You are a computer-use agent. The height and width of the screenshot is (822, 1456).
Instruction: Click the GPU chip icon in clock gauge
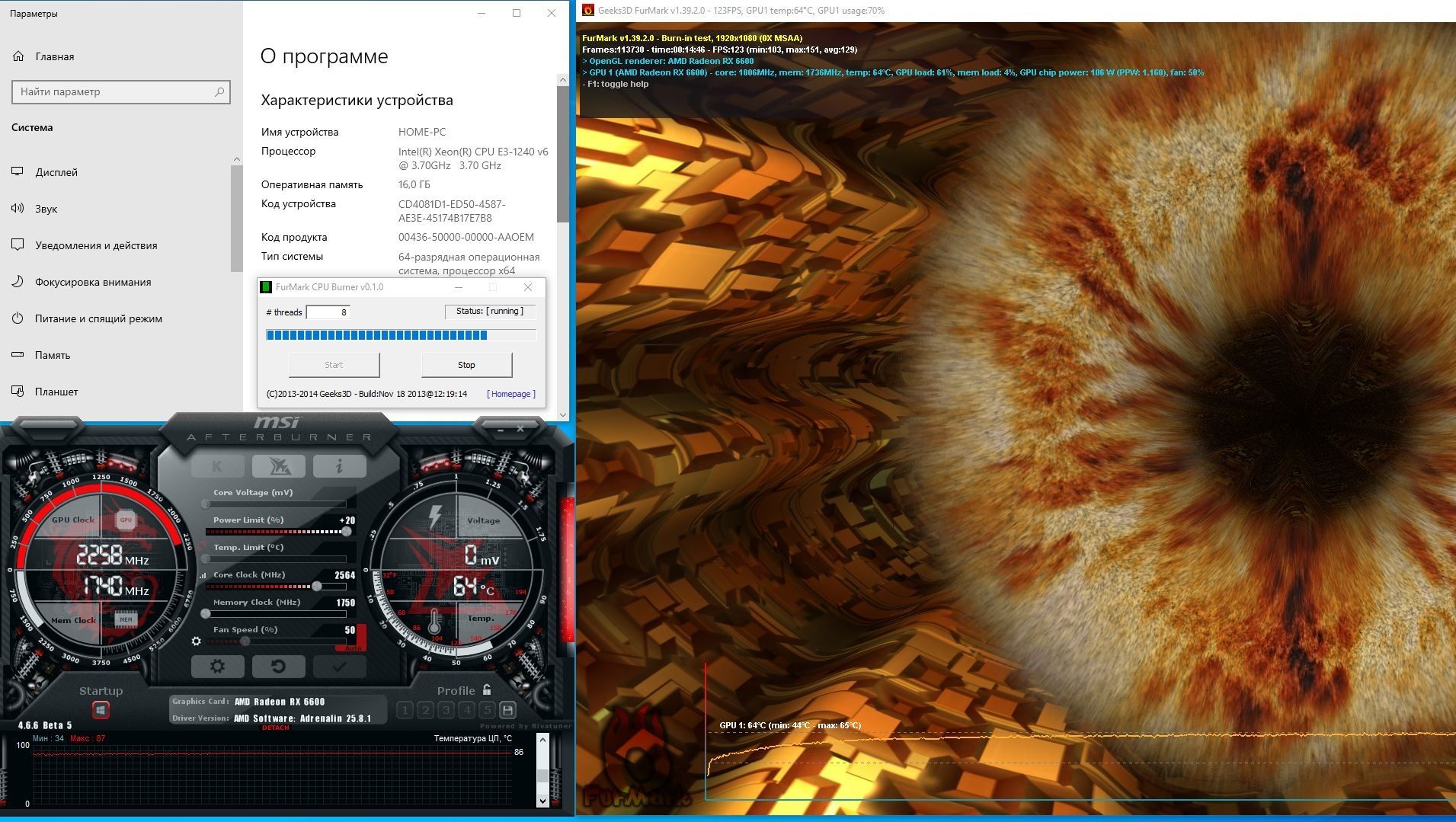(x=126, y=520)
